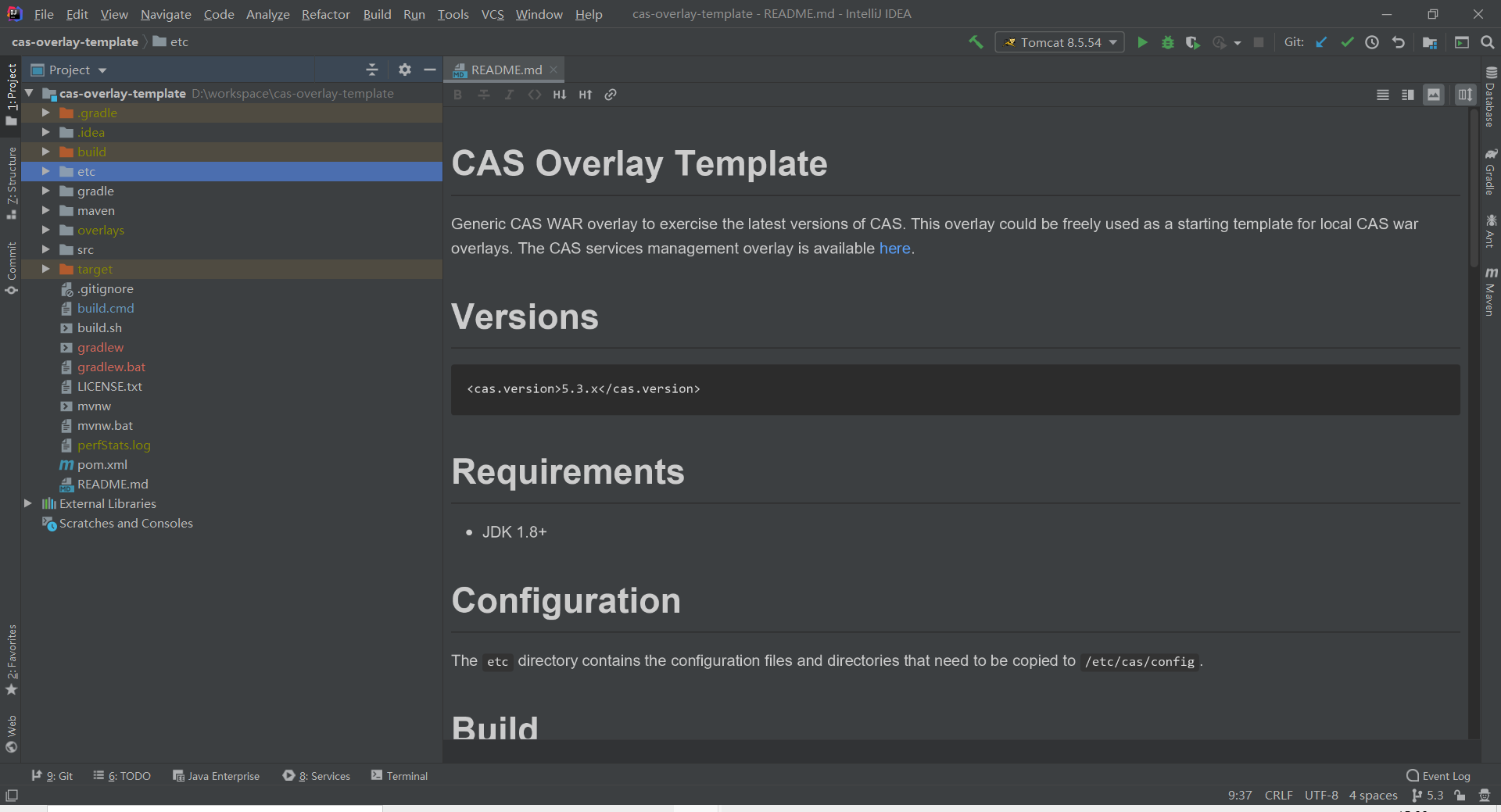The image size is (1501, 812).
Task: Decrease header level in Markdown toolbar
Action: (x=560, y=95)
